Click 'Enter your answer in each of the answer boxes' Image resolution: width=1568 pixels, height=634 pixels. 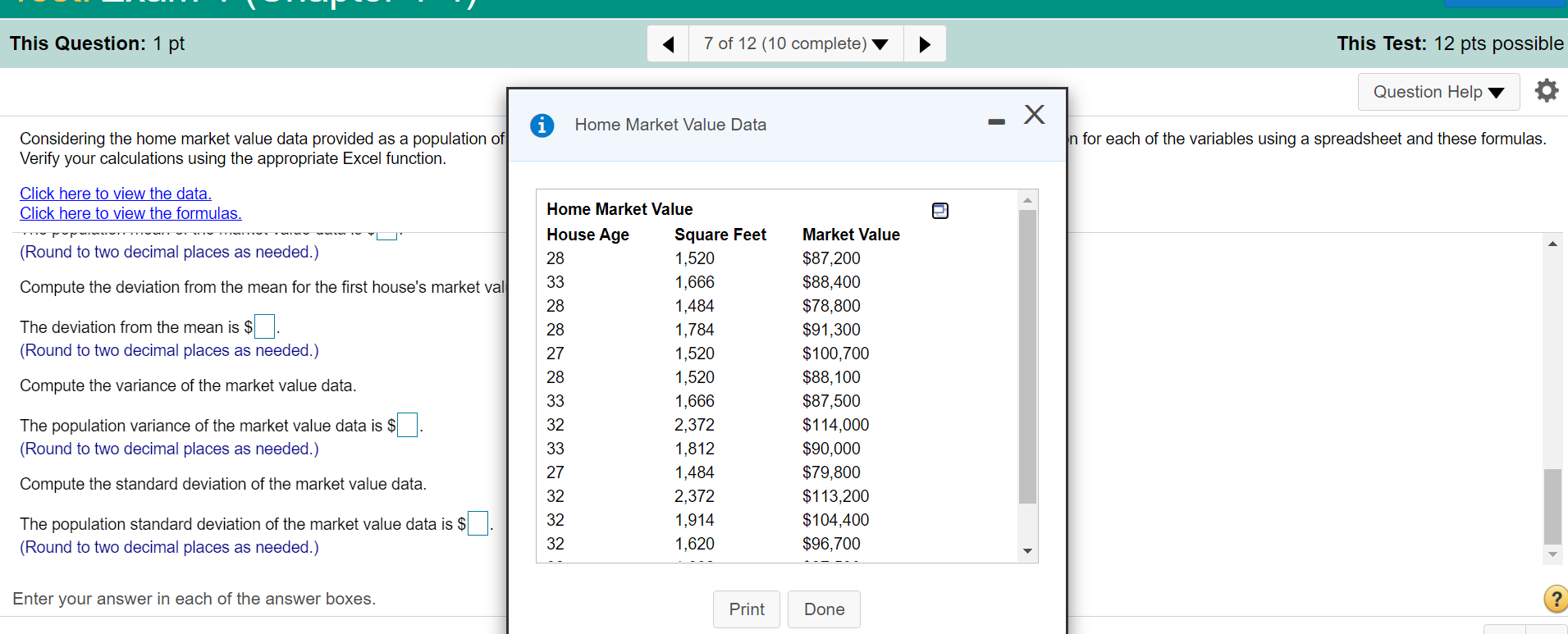click(194, 599)
